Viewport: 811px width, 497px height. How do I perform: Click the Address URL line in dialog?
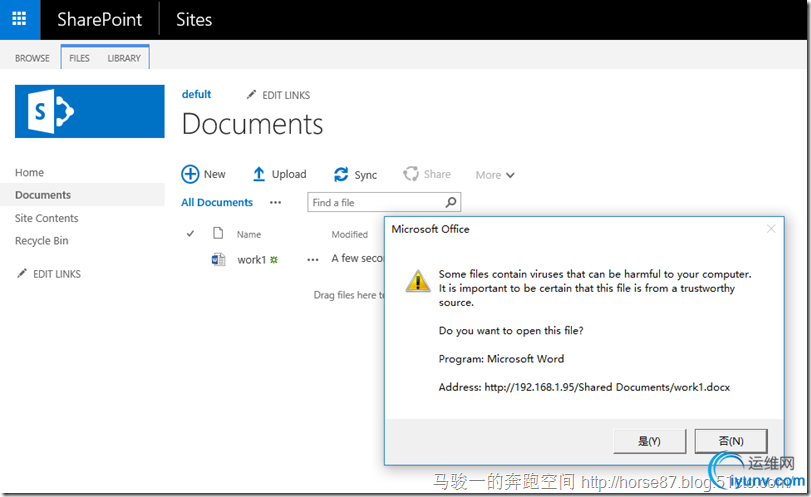click(x=584, y=387)
